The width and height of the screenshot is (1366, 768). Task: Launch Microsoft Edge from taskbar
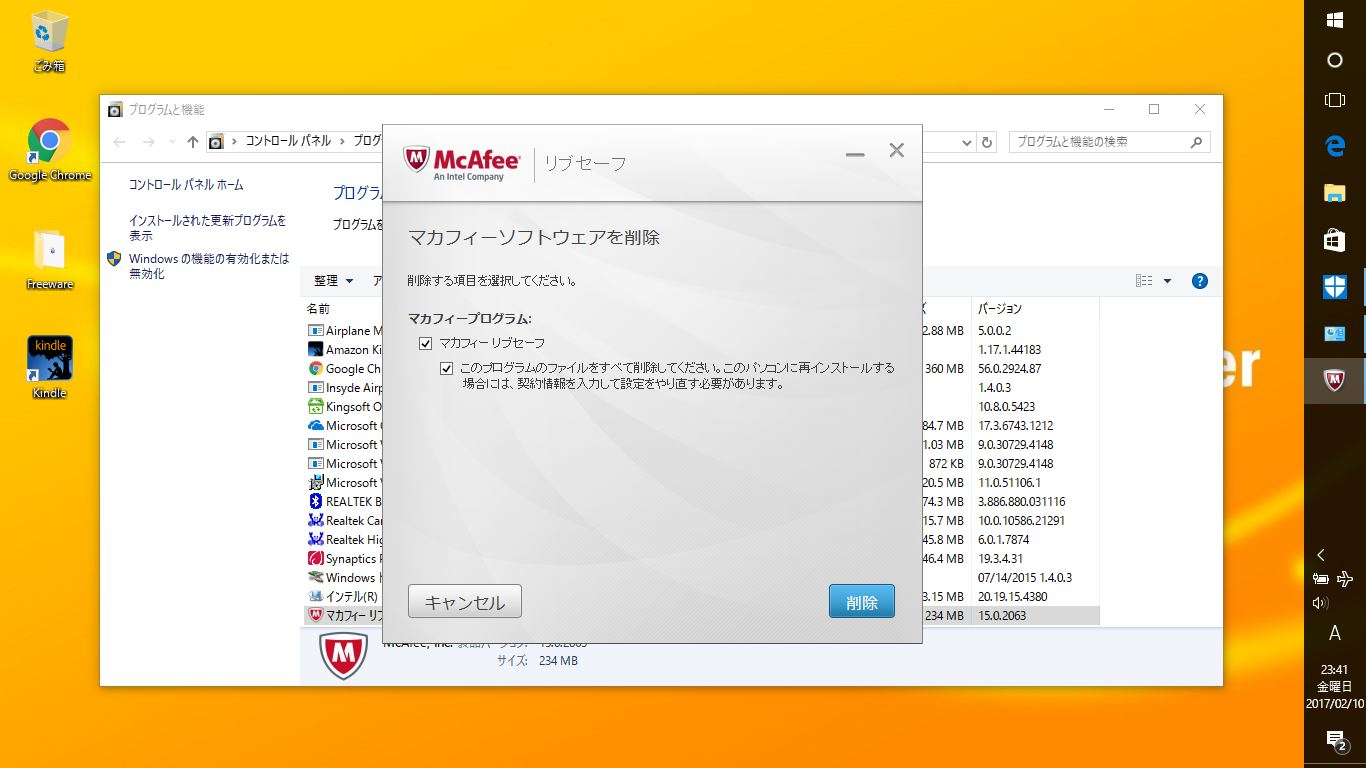(1334, 147)
